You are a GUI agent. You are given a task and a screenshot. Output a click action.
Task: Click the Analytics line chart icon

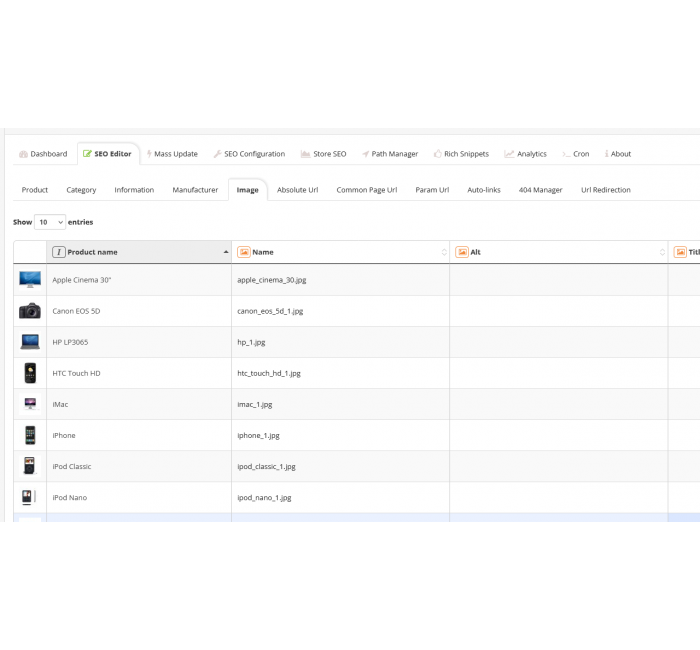point(509,154)
